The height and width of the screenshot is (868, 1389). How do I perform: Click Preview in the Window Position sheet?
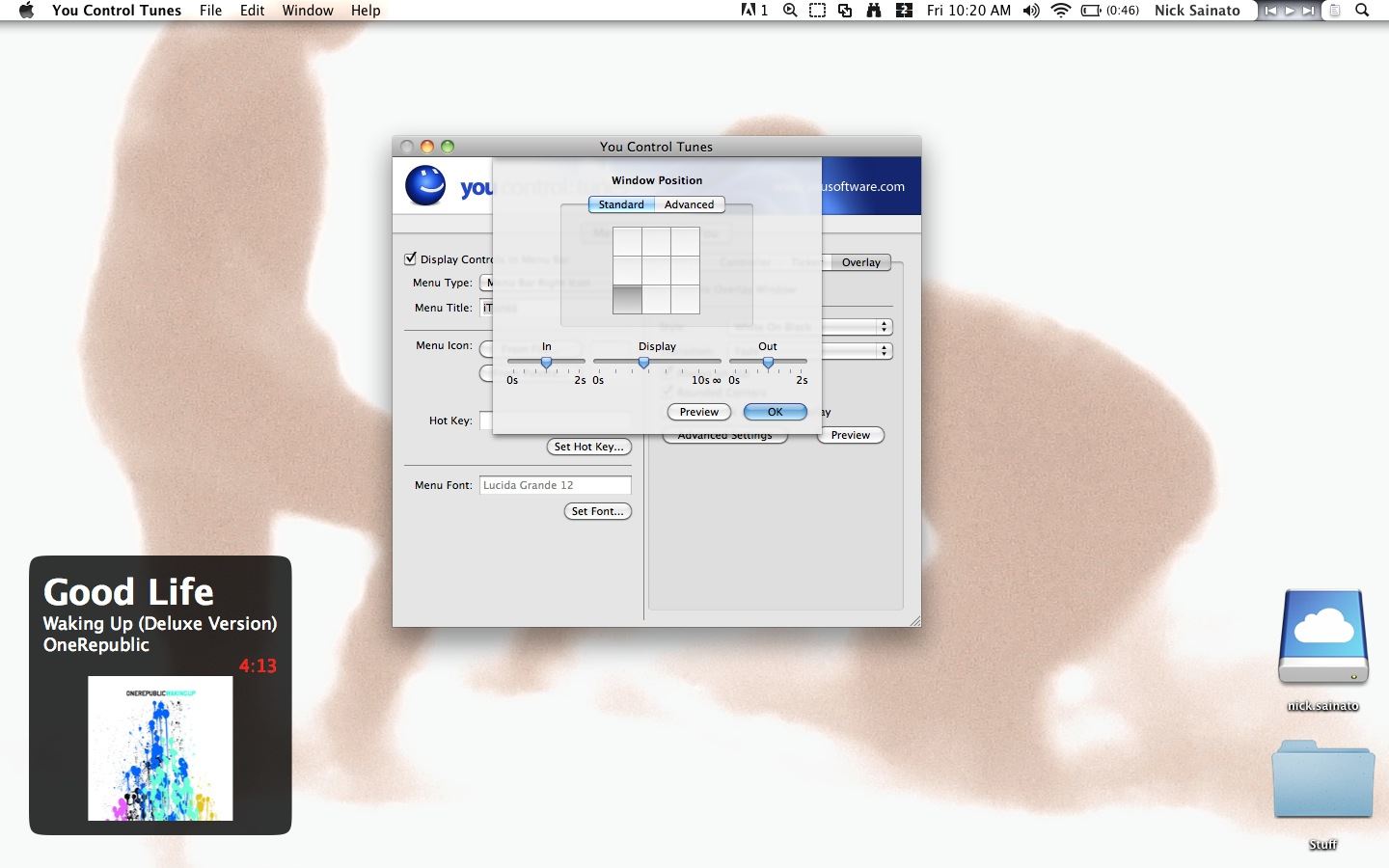pyautogui.click(x=699, y=412)
